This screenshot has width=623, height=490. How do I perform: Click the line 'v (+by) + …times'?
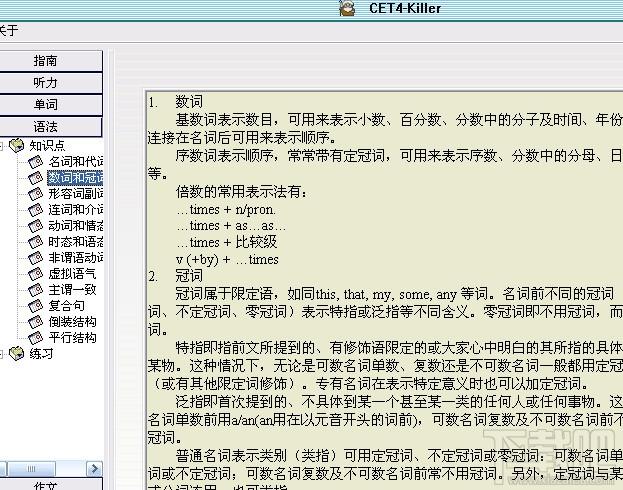tap(227, 260)
